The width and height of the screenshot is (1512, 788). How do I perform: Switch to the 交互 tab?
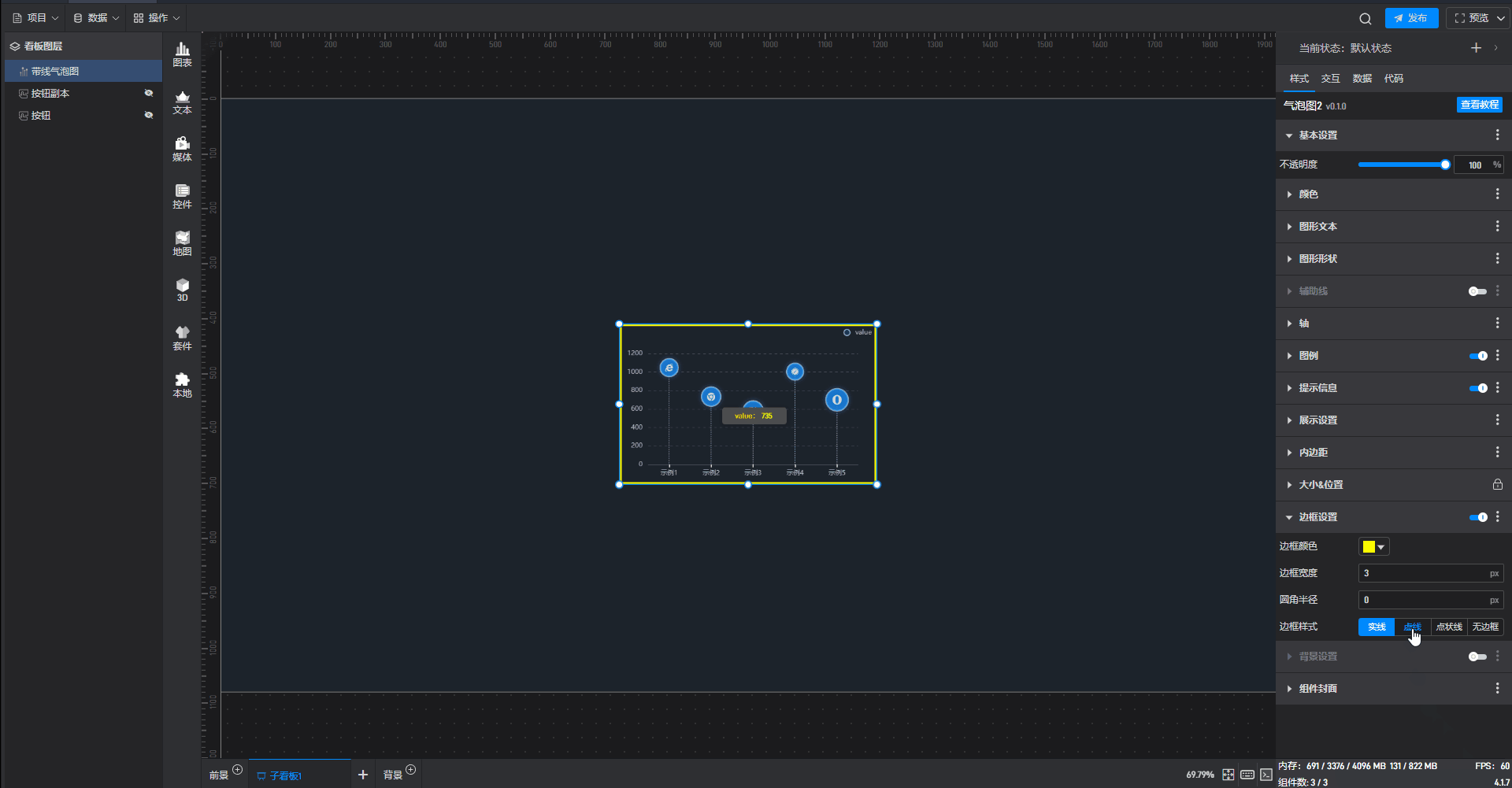(1330, 79)
